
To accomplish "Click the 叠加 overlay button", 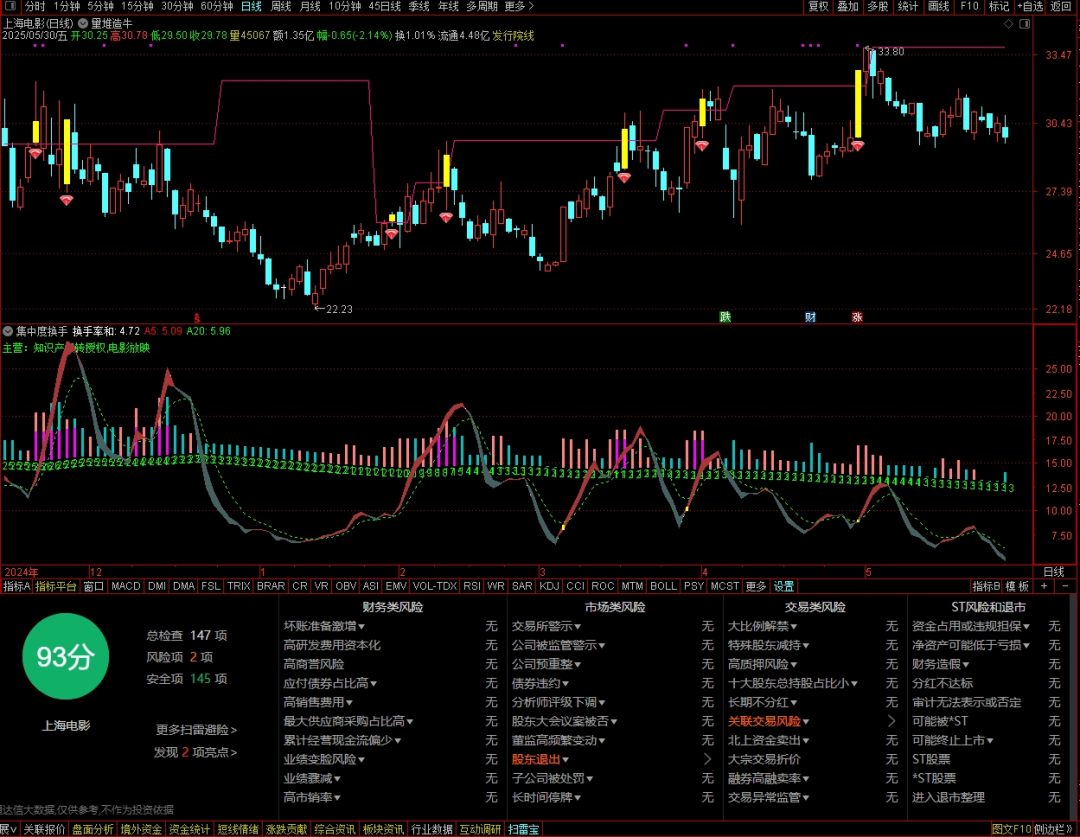I will (x=848, y=6).
